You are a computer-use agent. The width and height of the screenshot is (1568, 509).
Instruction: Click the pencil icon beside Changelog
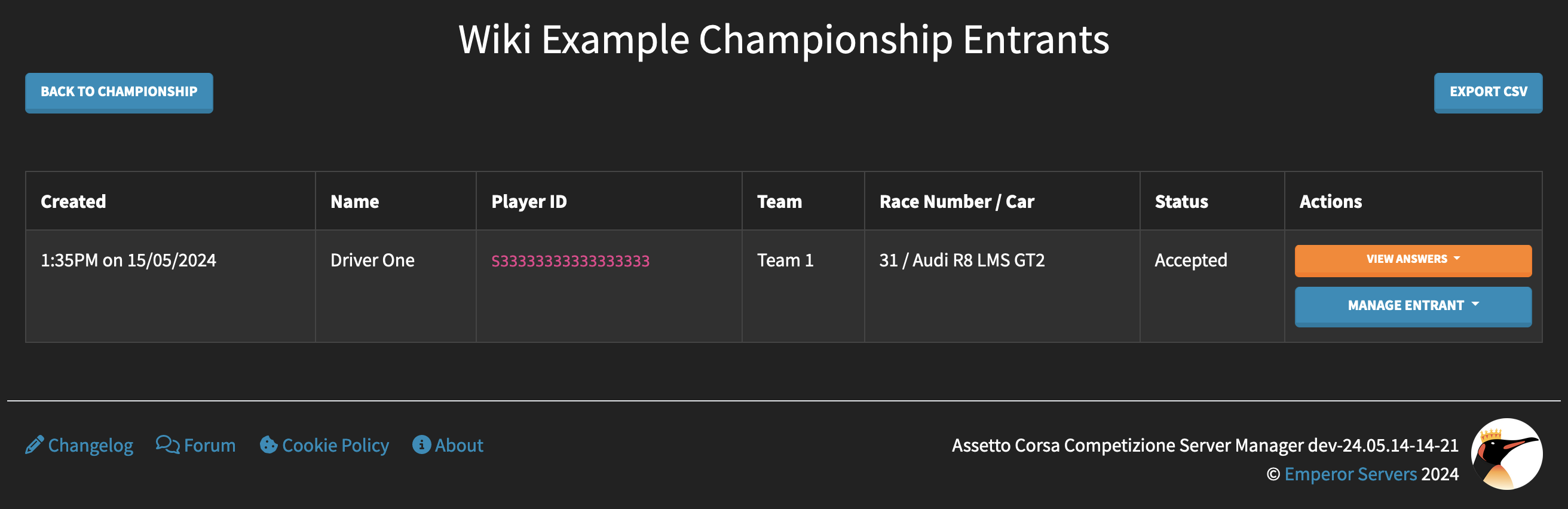(34, 445)
